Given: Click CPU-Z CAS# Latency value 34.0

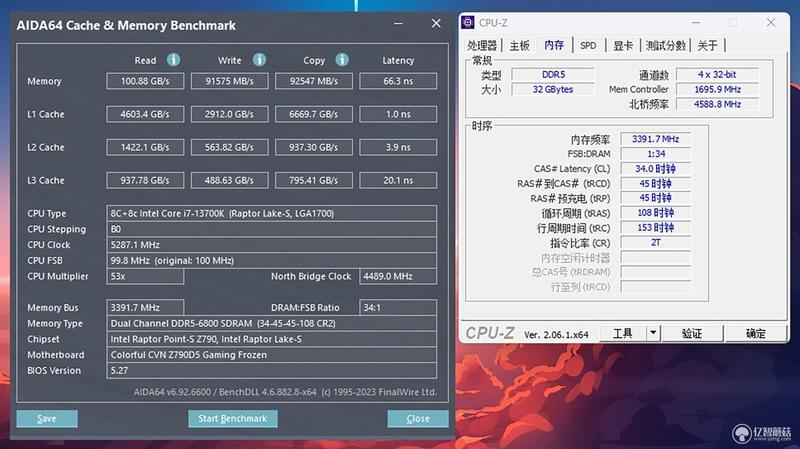Looking at the screenshot, I should (x=656, y=168).
